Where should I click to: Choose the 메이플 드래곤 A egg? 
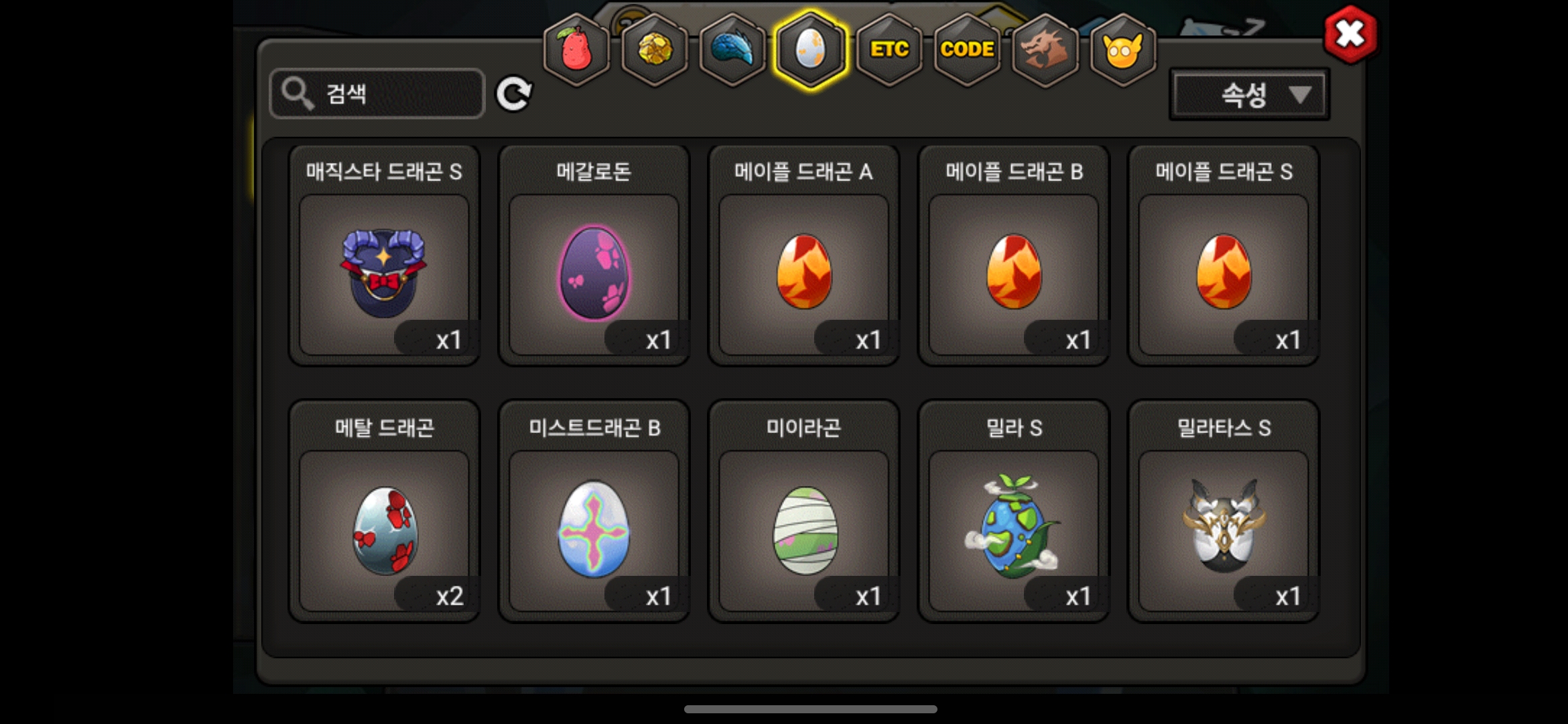point(803,255)
